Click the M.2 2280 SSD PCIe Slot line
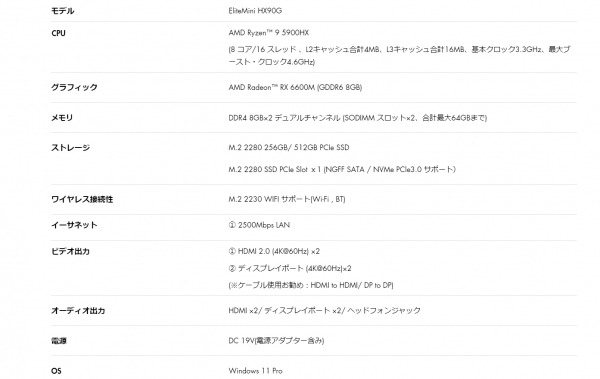The height and width of the screenshot is (379, 600). (x=342, y=169)
